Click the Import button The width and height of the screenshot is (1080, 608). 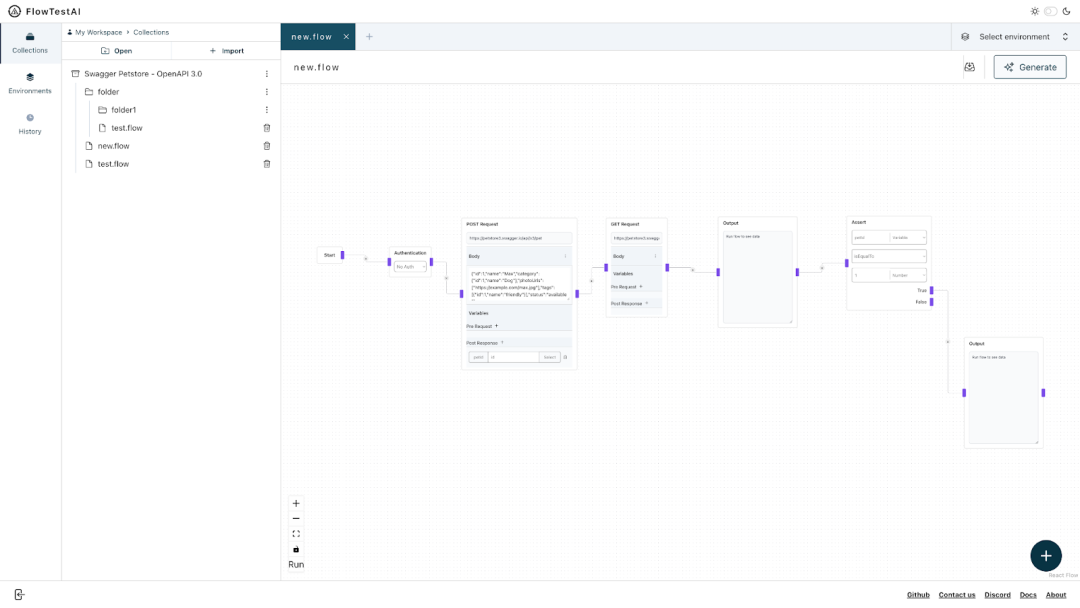click(x=226, y=50)
